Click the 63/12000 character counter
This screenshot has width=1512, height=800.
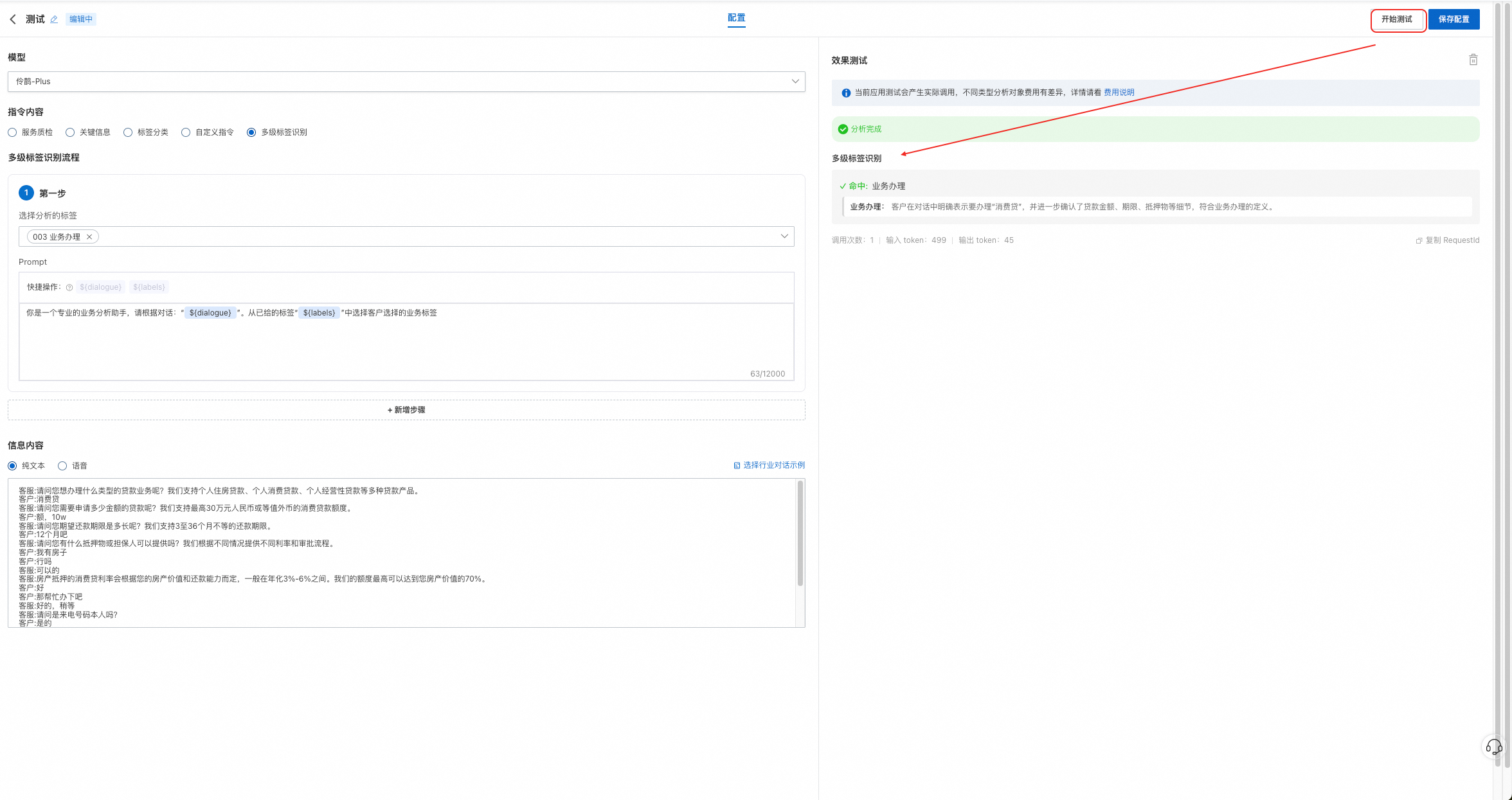768,374
